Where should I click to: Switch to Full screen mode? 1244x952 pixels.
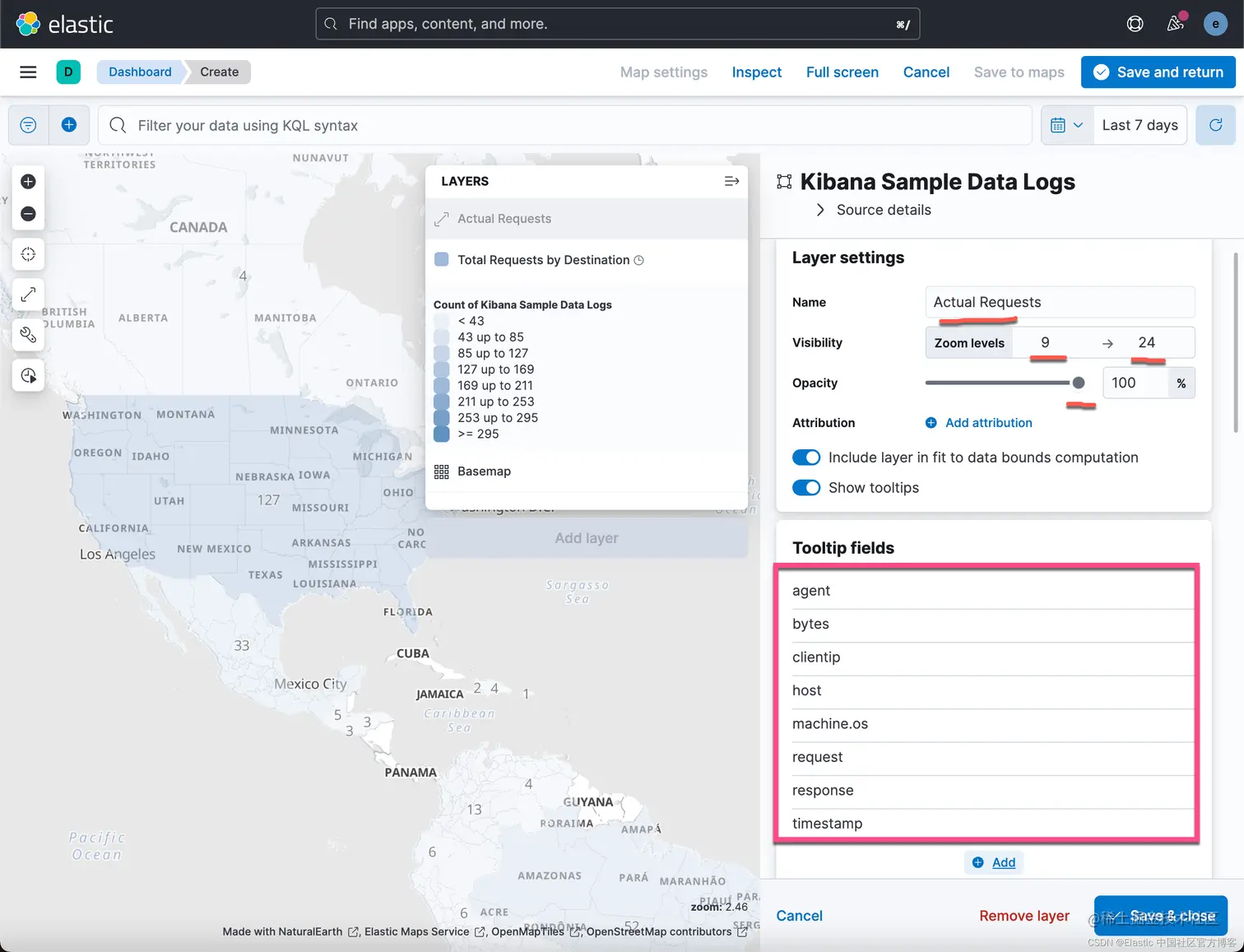coord(842,72)
